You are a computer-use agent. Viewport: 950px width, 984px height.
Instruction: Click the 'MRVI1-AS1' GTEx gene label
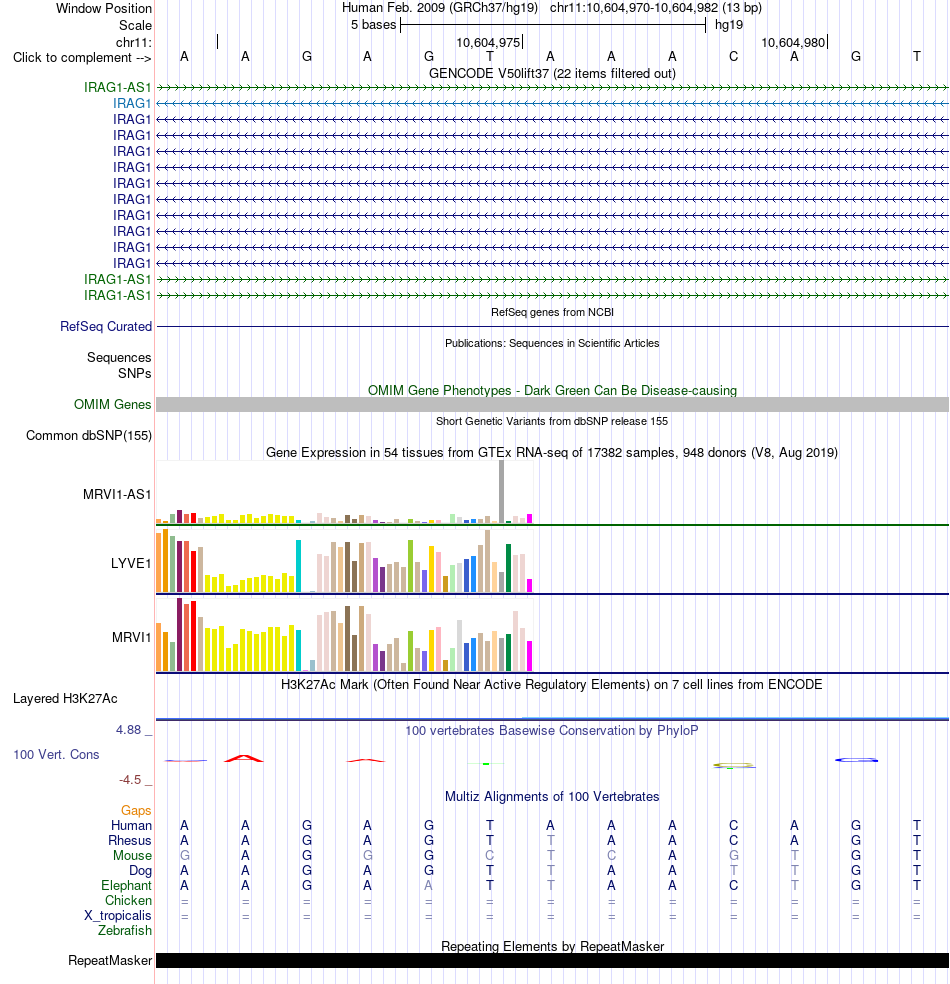click(x=117, y=495)
